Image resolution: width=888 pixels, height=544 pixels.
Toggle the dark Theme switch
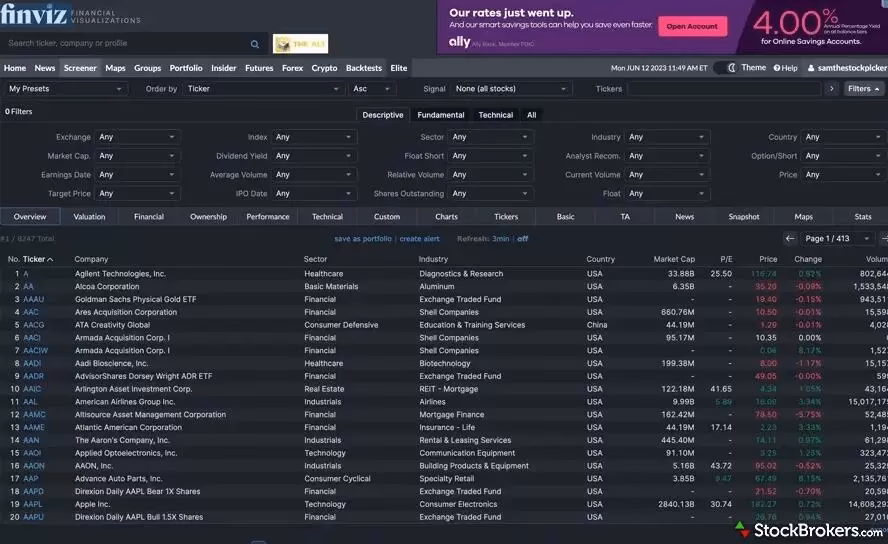(x=725, y=68)
